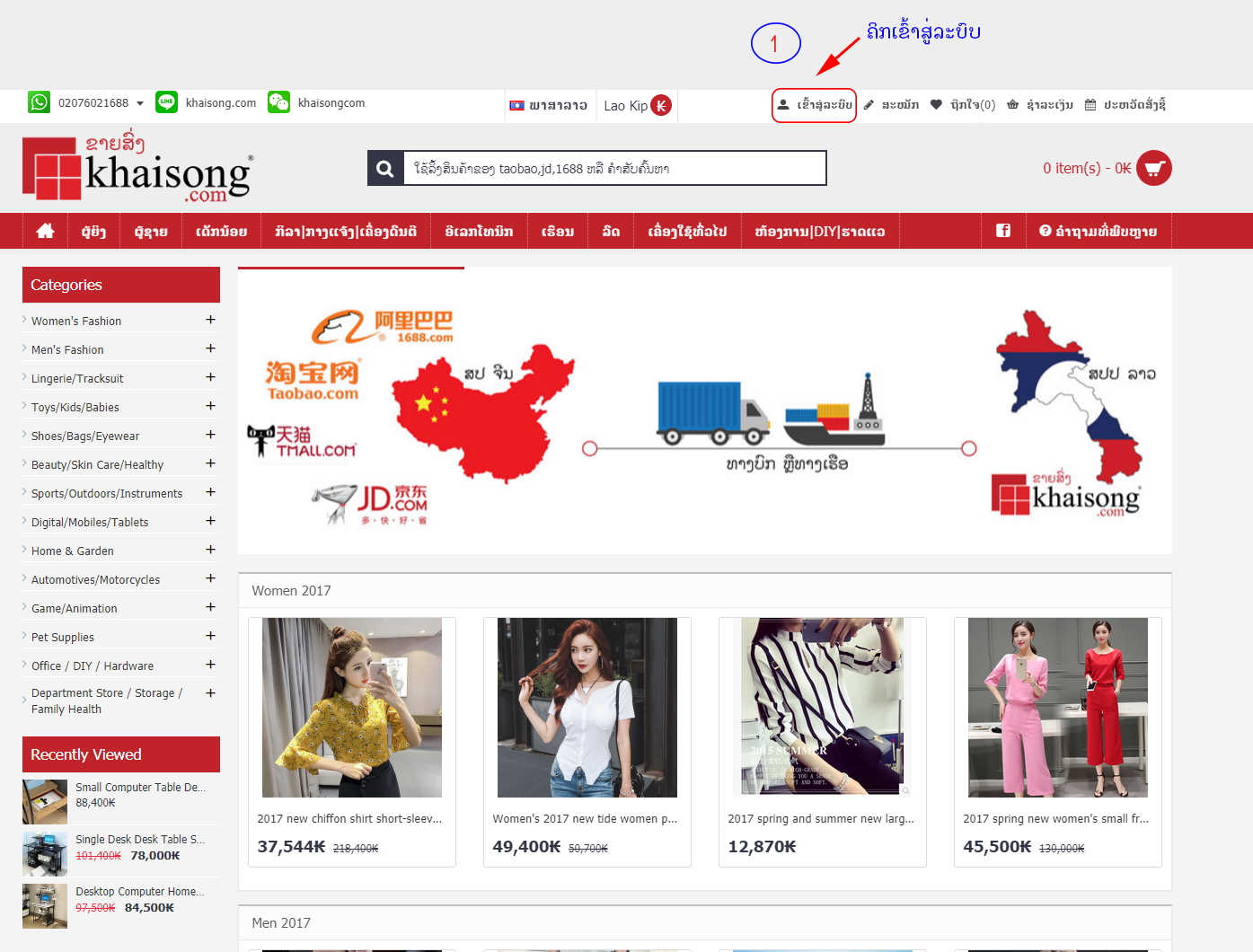Screen dimensions: 1253x952
Task: Open ອີເລກໂທນິກ navigation menu
Action: pyautogui.click(x=479, y=231)
